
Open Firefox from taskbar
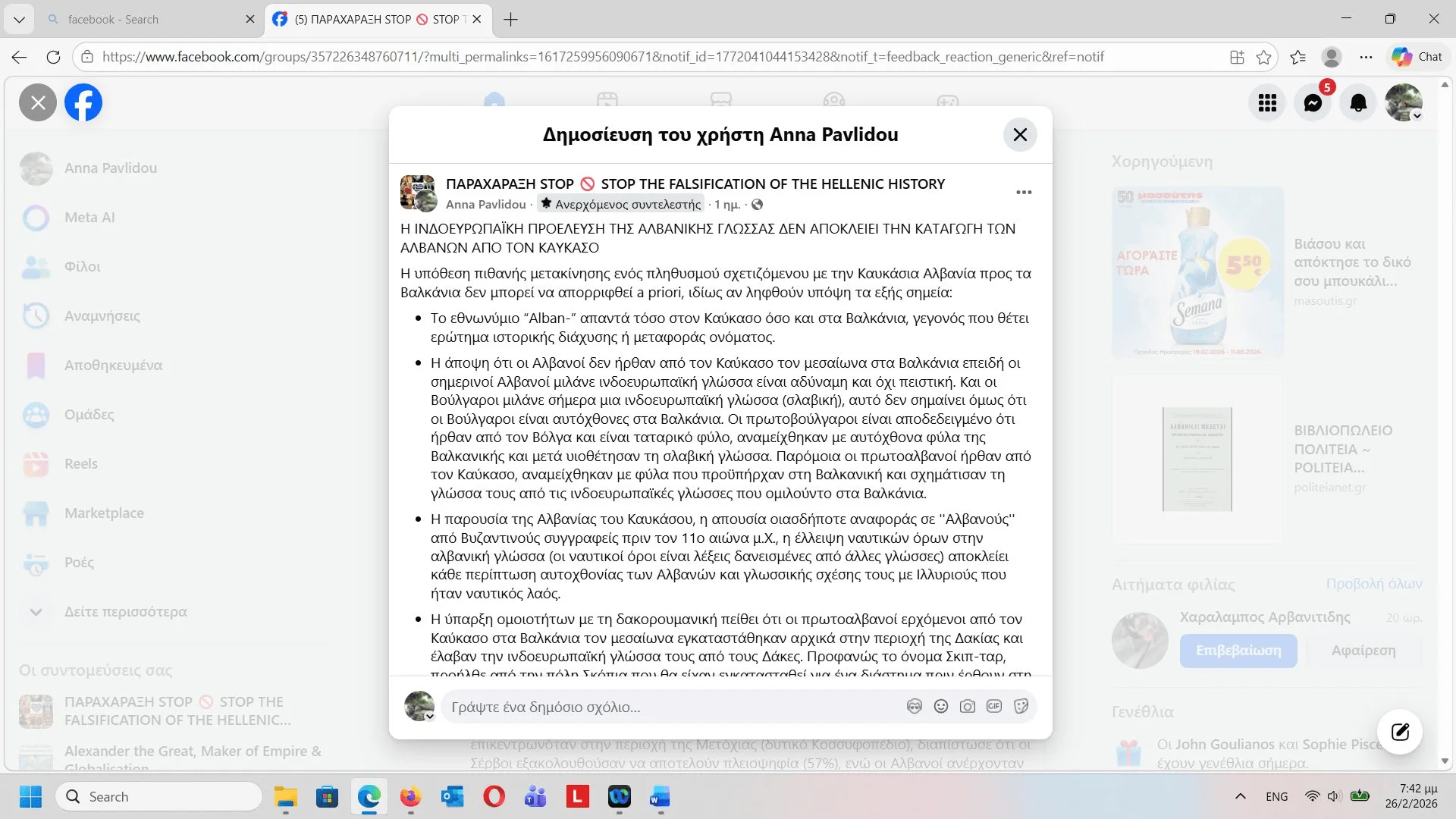[410, 797]
